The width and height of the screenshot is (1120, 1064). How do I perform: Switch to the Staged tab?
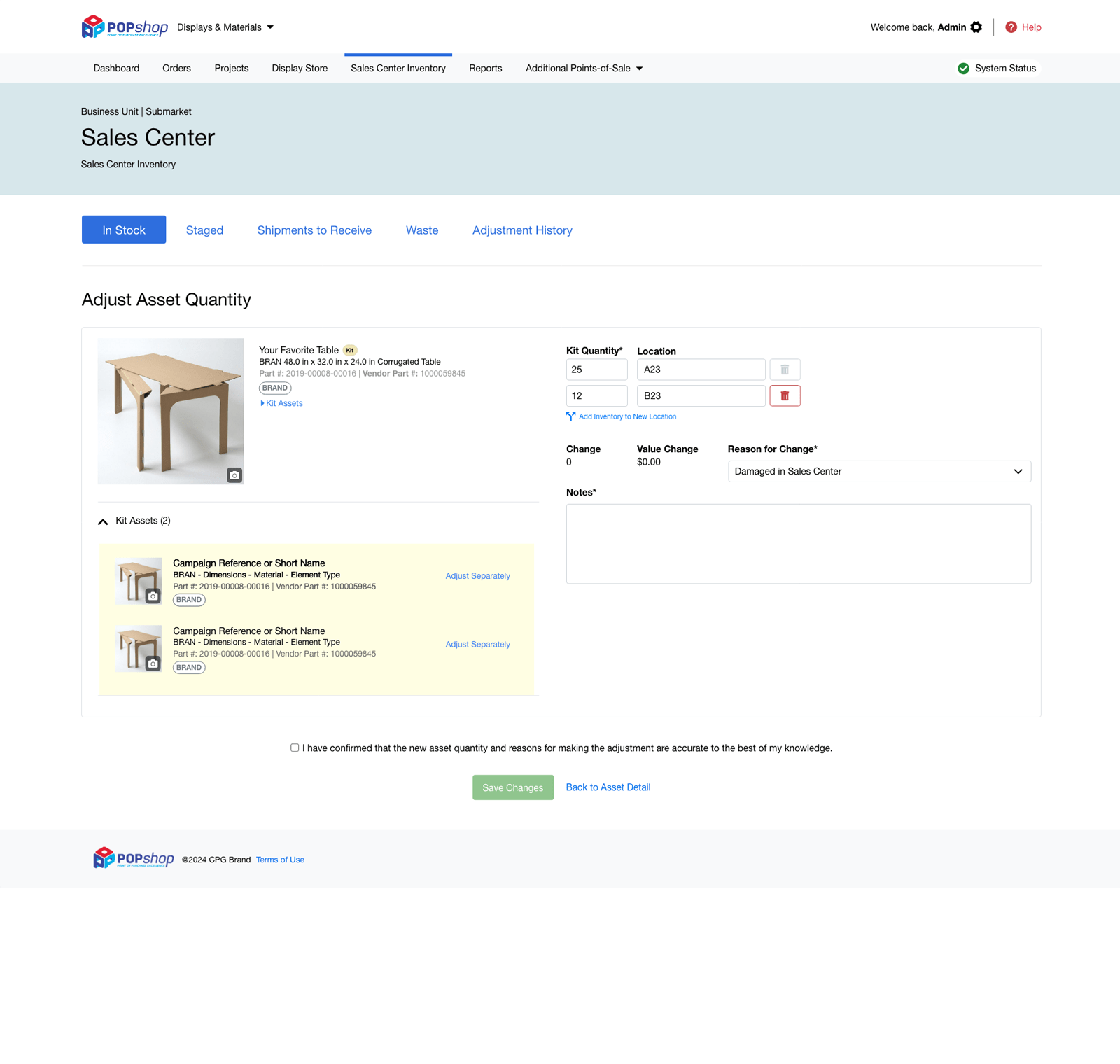point(204,230)
